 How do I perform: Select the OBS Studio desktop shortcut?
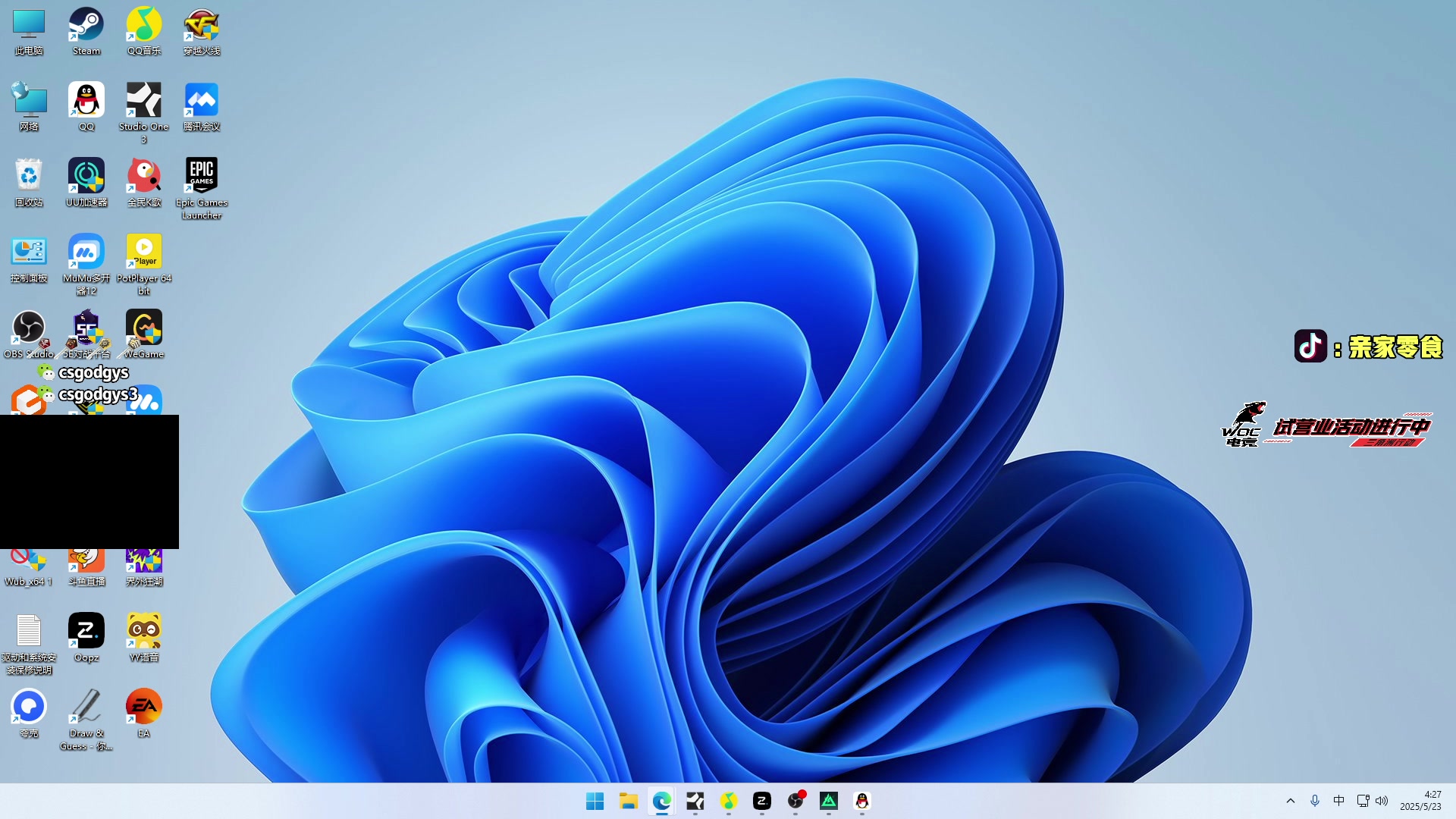29,335
